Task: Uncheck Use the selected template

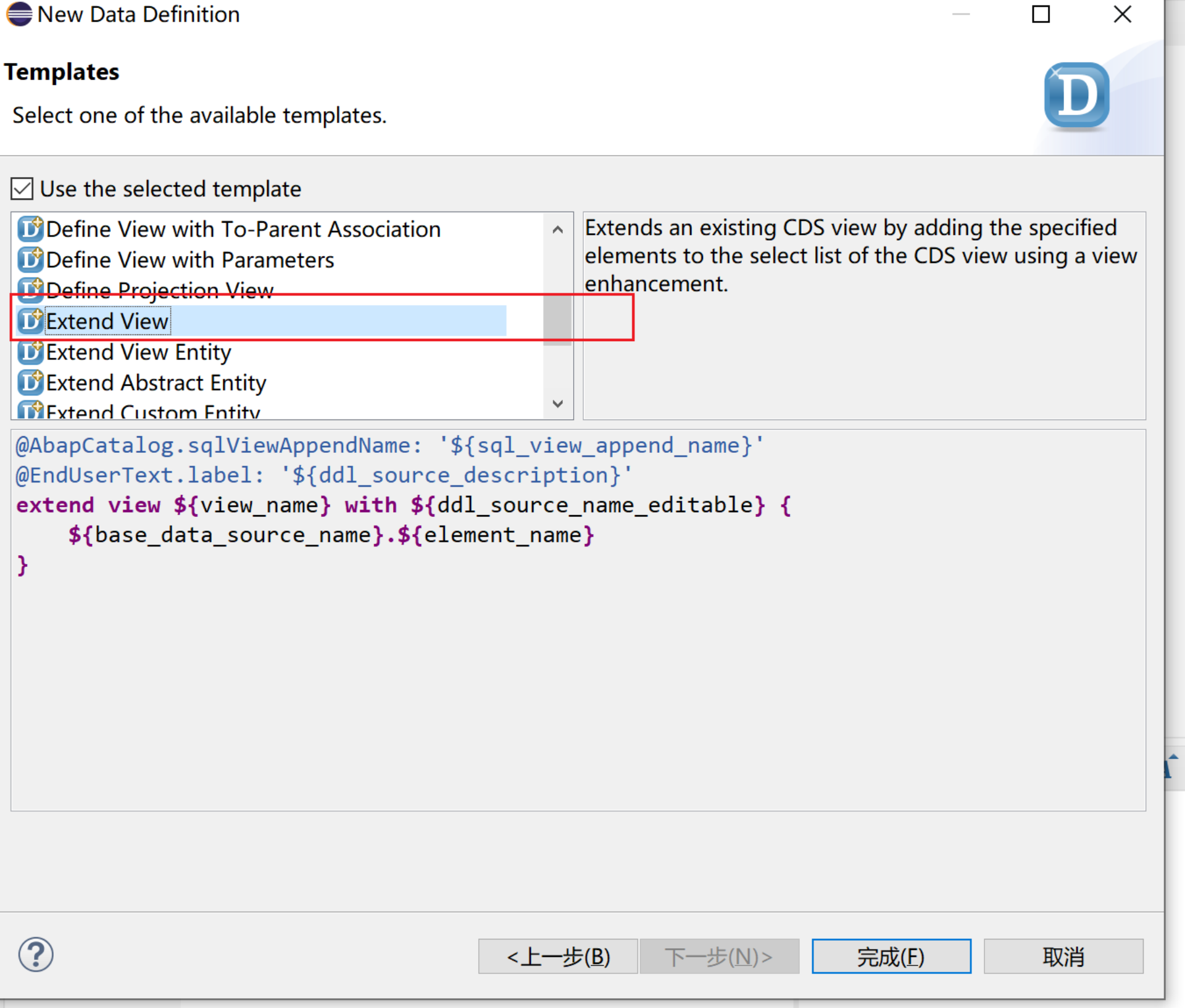Action: [x=22, y=189]
